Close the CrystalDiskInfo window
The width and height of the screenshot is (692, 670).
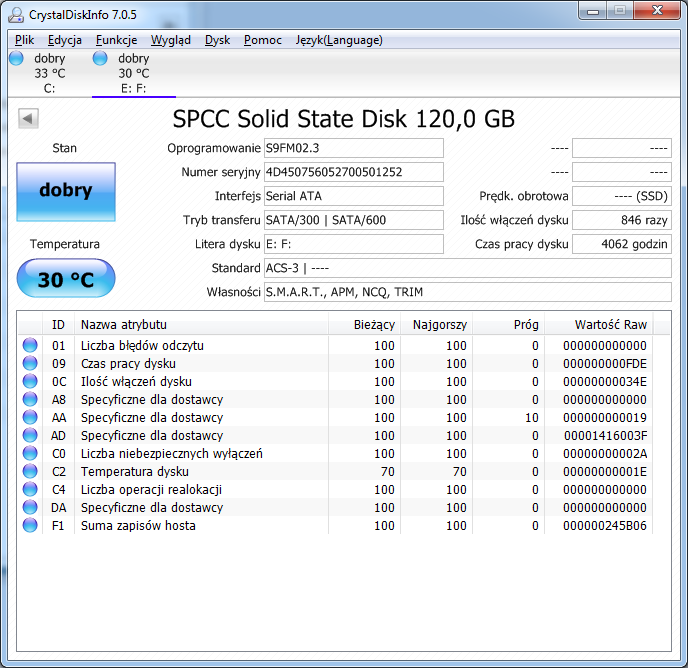tap(658, 11)
